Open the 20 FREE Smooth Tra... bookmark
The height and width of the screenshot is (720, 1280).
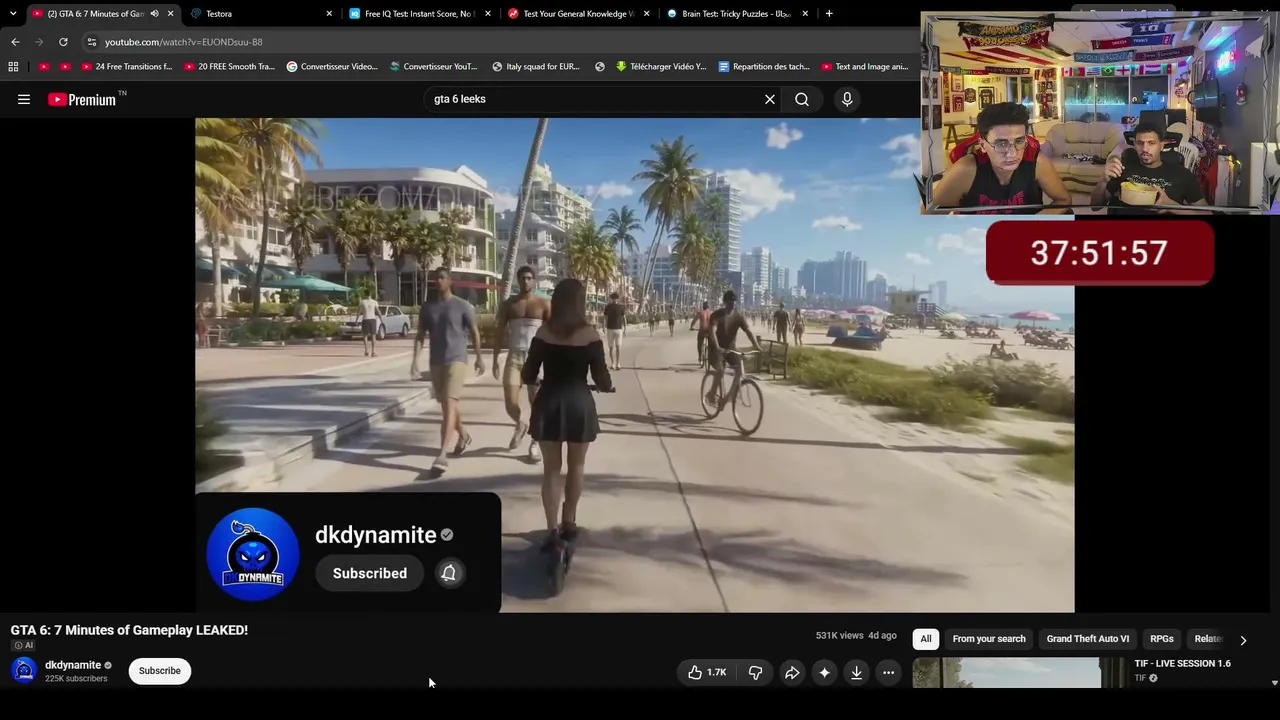point(230,67)
